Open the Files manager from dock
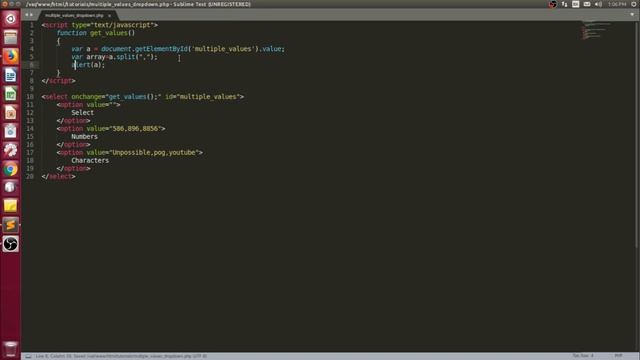 [11, 38]
